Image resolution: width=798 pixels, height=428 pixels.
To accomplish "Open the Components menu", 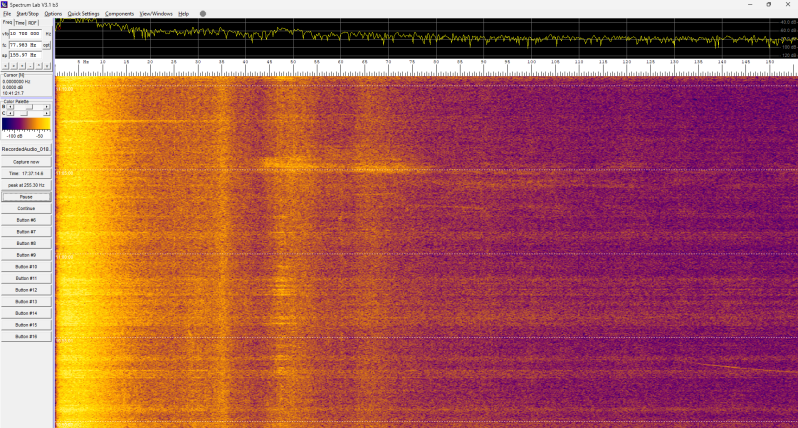I will [x=120, y=14].
